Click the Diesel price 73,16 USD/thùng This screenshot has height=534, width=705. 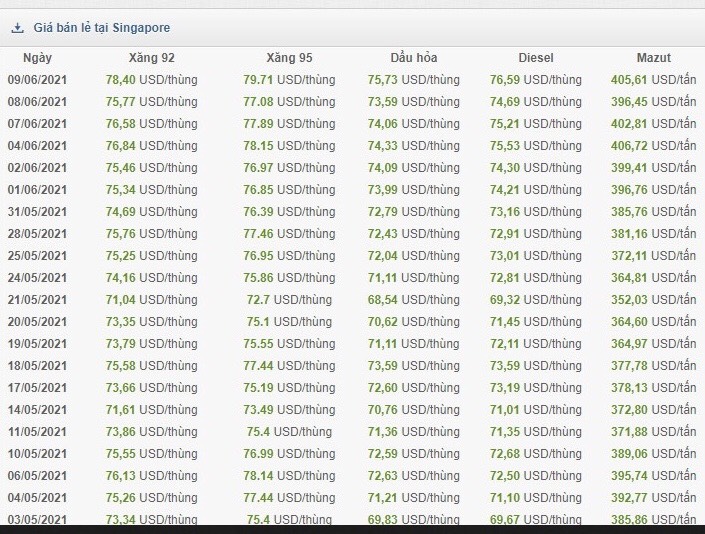536,212
